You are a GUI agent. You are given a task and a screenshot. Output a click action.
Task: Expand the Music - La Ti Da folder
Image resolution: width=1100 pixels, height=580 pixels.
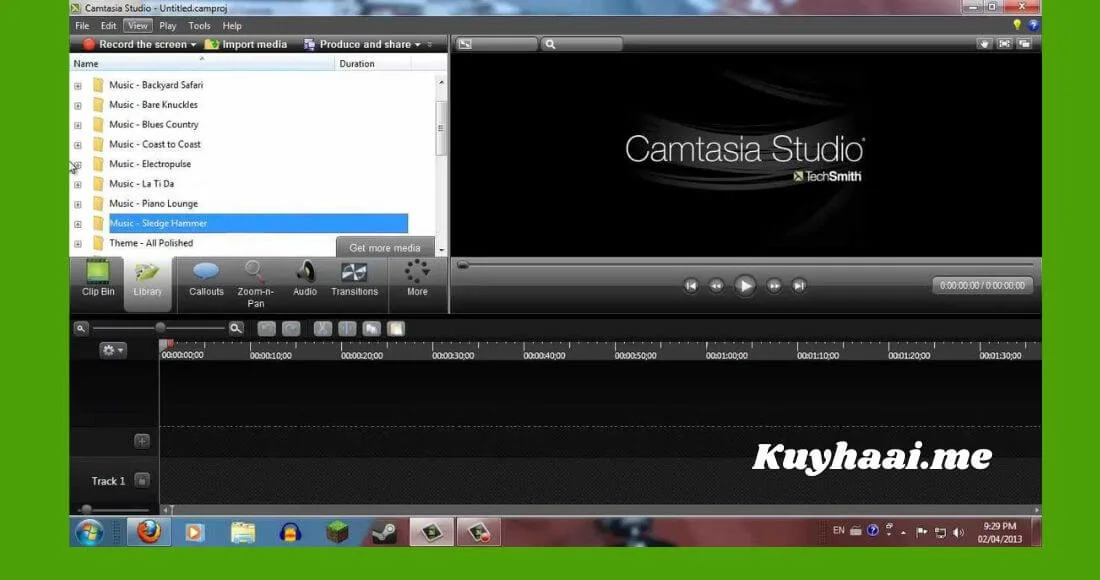tap(78, 184)
